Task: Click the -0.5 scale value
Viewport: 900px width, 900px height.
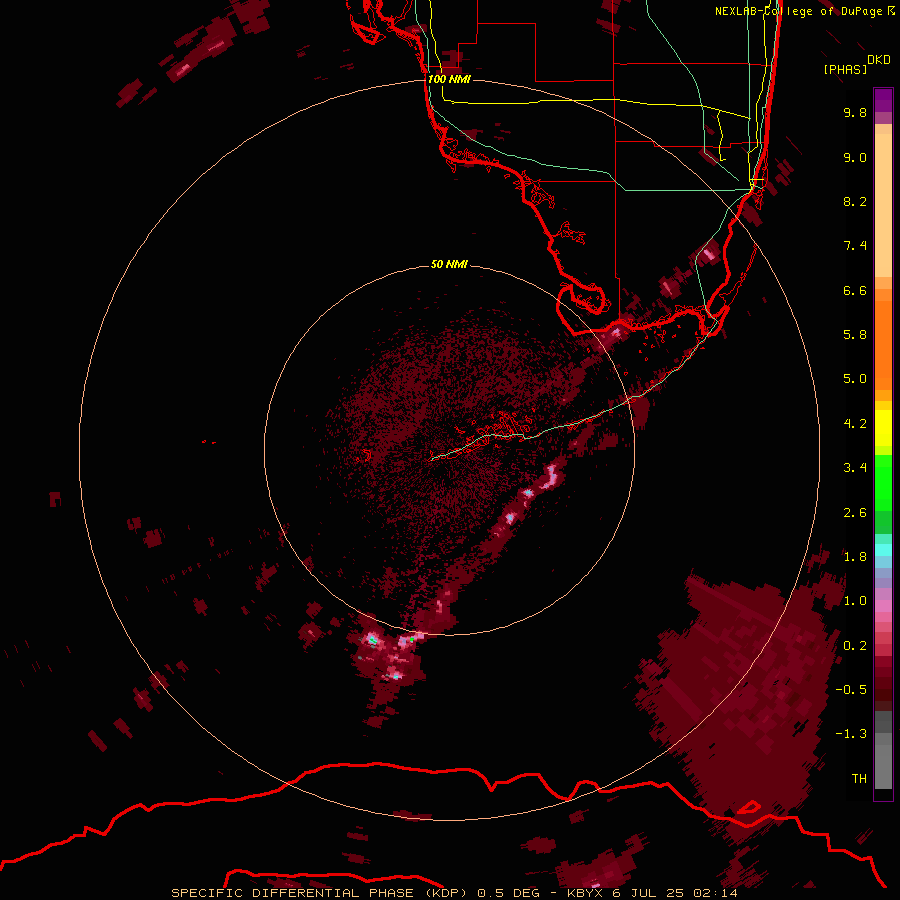Action: pos(851,690)
